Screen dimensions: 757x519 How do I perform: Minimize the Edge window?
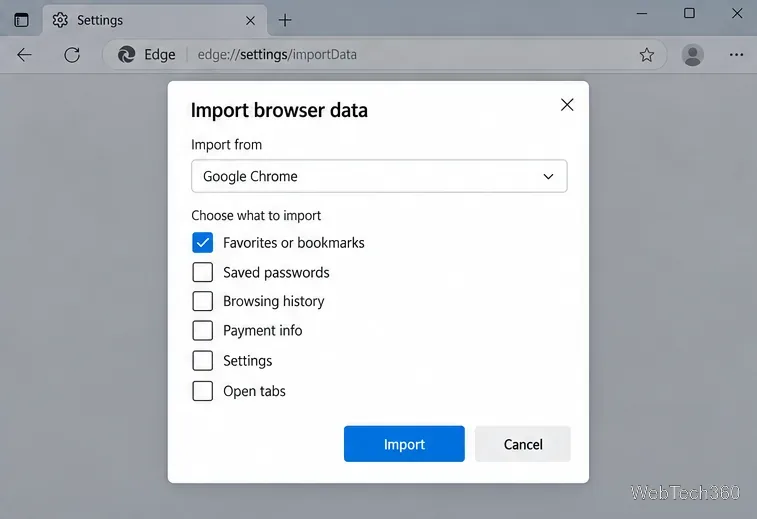[x=642, y=14]
